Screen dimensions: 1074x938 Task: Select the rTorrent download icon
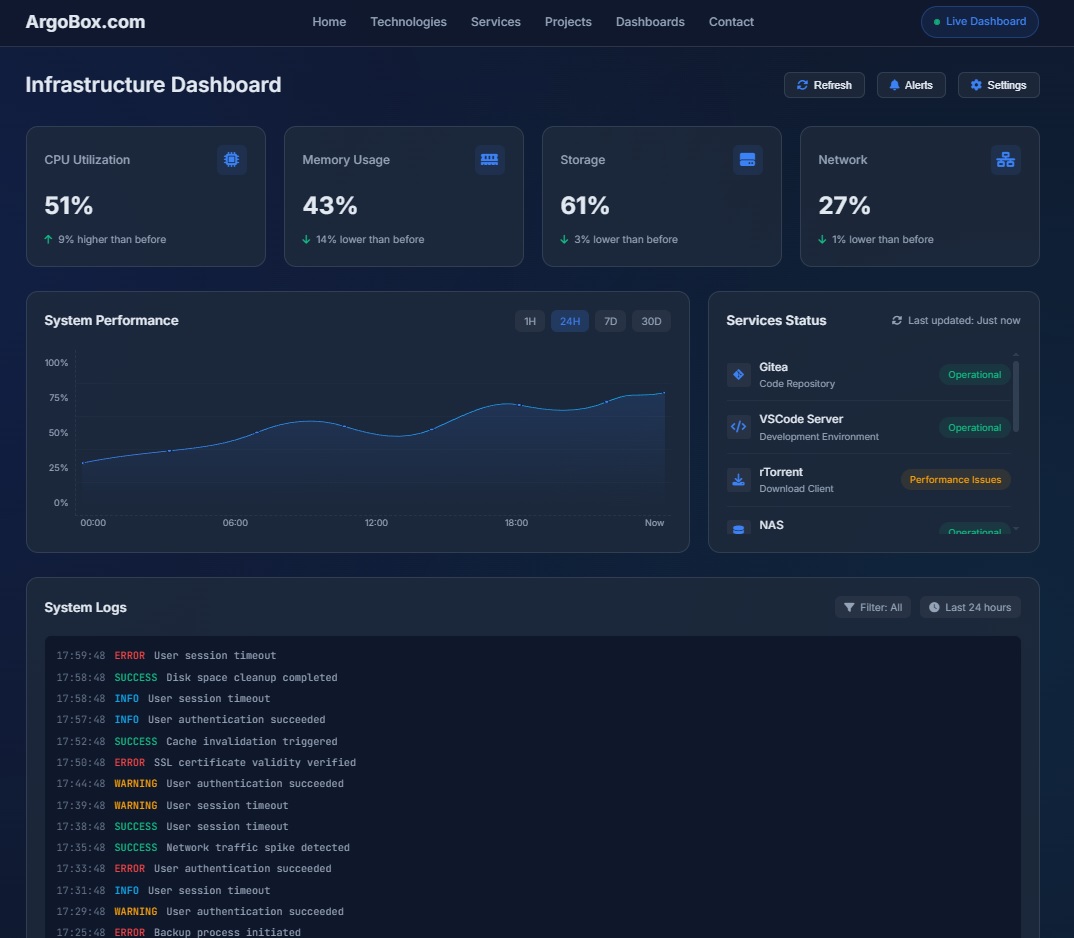(x=738, y=479)
